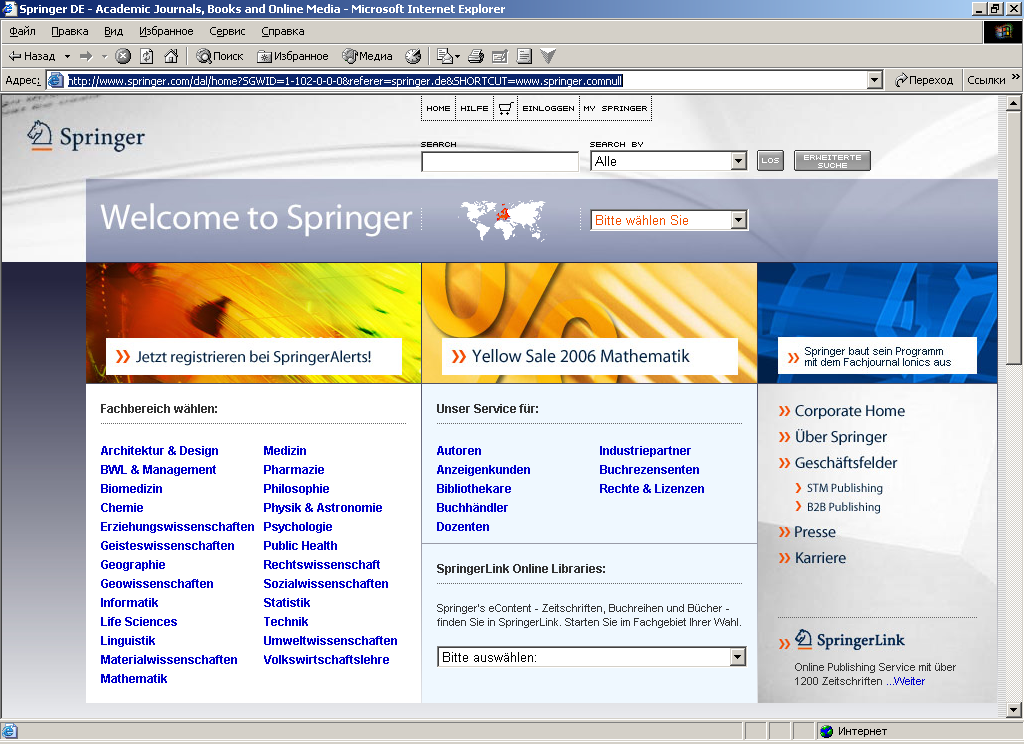This screenshot has width=1024, height=744.
Task: Follow the '...Weiter' link under SpringerLink
Action: pyautogui.click(x=905, y=681)
